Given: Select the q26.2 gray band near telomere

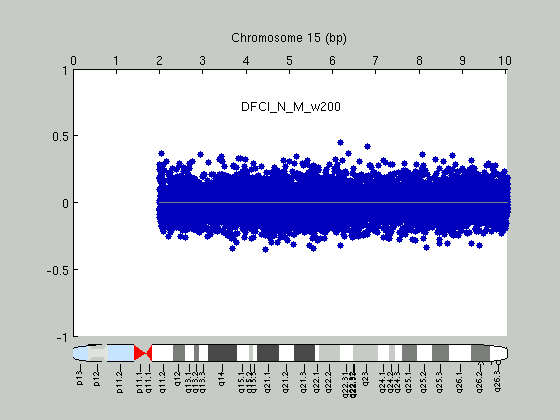Looking at the screenshot, I should pyautogui.click(x=480, y=353).
